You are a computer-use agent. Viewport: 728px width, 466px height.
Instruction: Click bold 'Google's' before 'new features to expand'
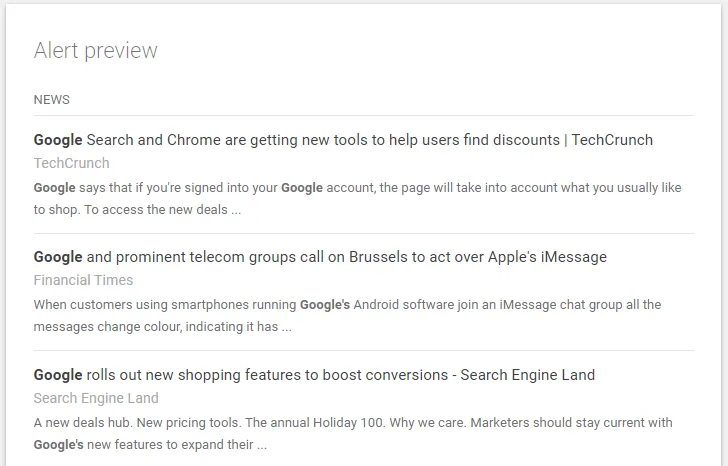click(x=58, y=444)
